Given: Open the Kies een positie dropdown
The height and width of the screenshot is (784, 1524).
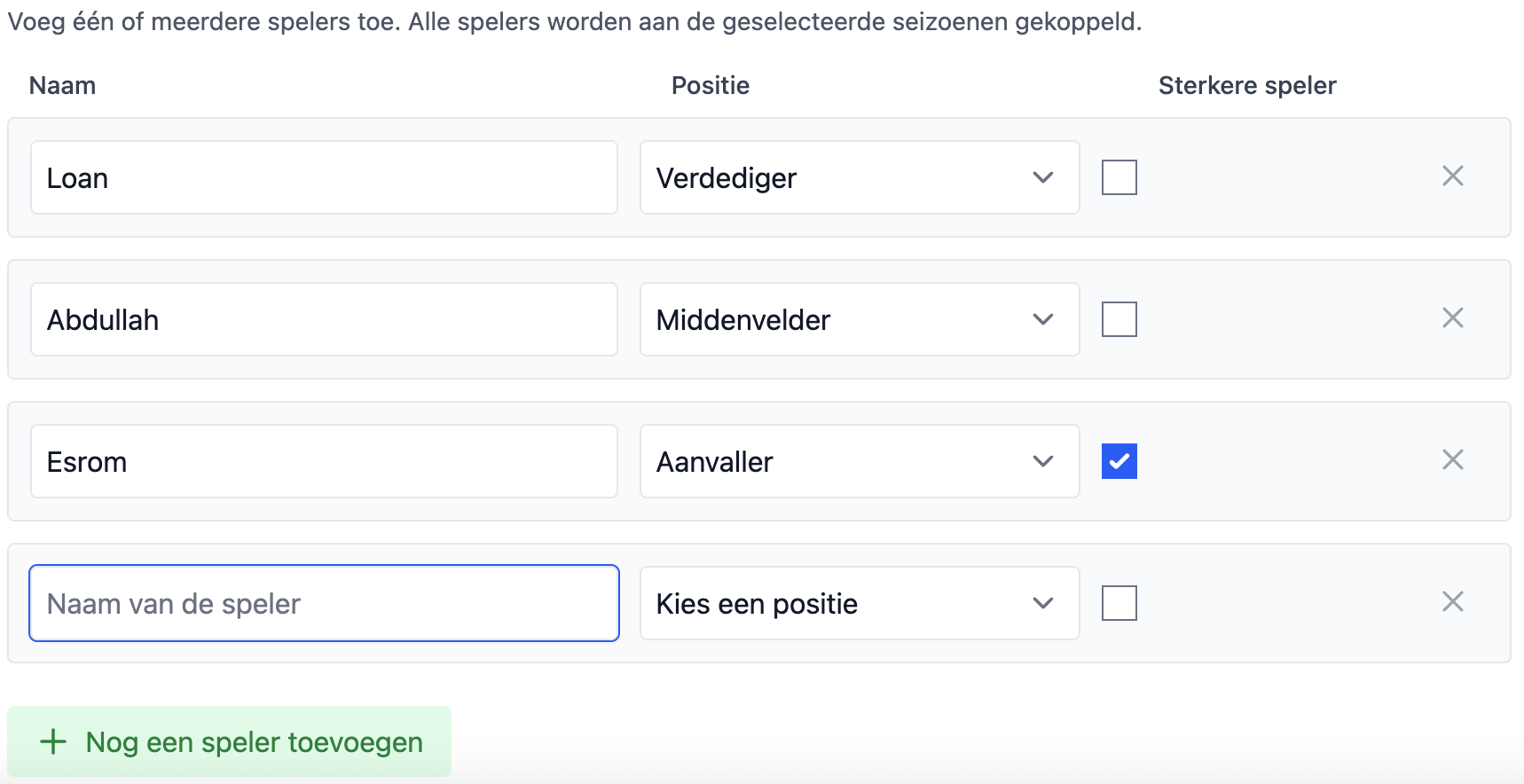Looking at the screenshot, I should [x=859, y=603].
